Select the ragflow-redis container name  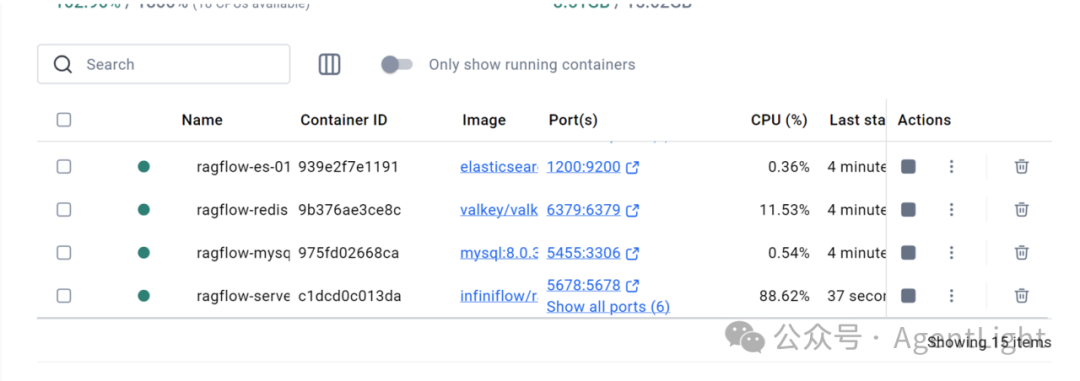coord(242,209)
